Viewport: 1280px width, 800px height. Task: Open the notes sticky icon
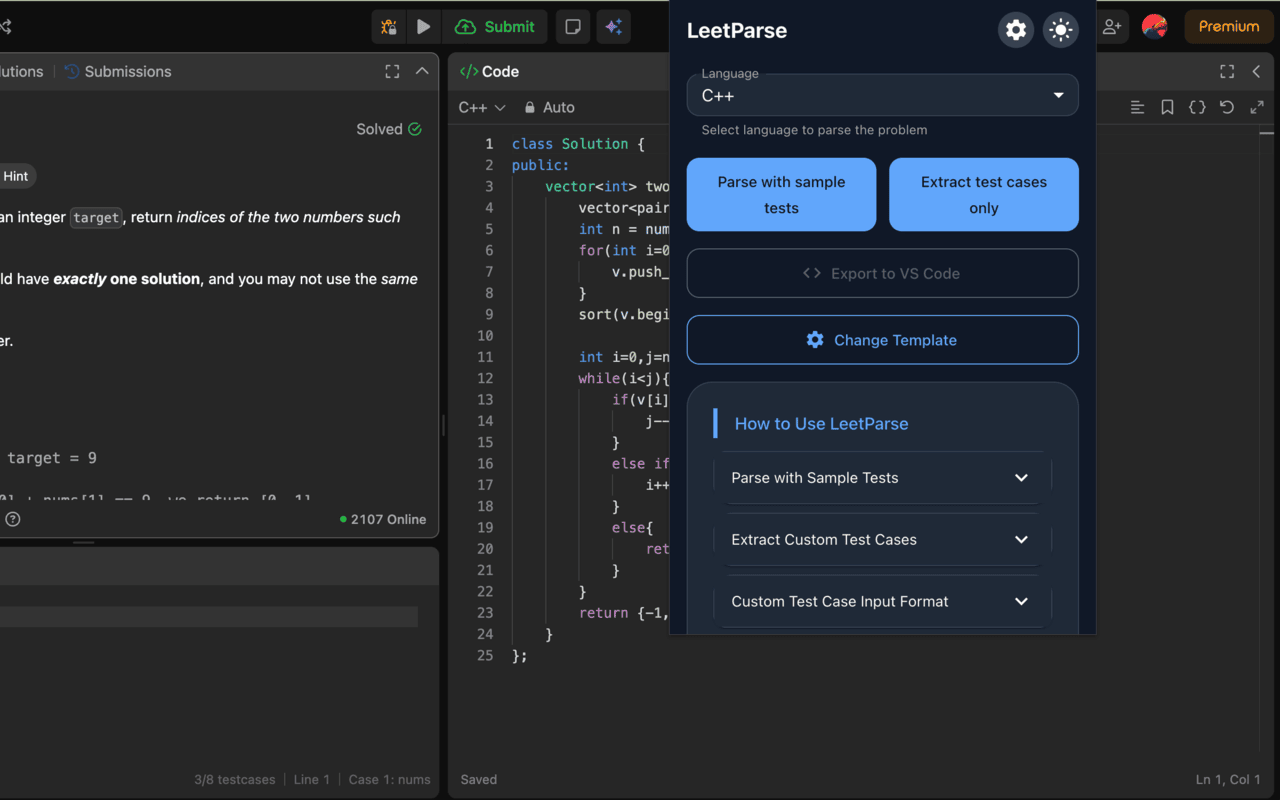[x=573, y=27]
